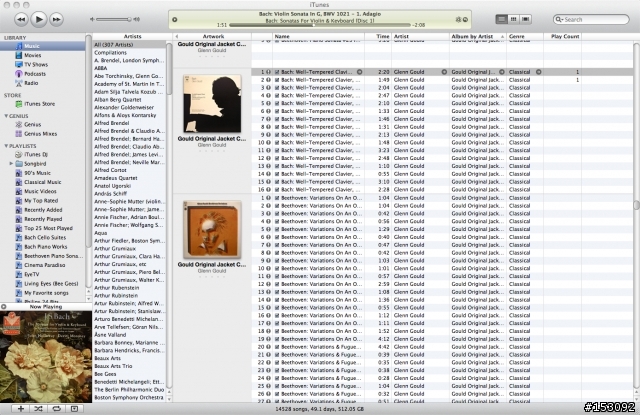Image resolution: width=640 pixels, height=415 pixels.
Task: Uncheck the Well-Tempered Clavier track lasting 2:04
Action: 277,88
